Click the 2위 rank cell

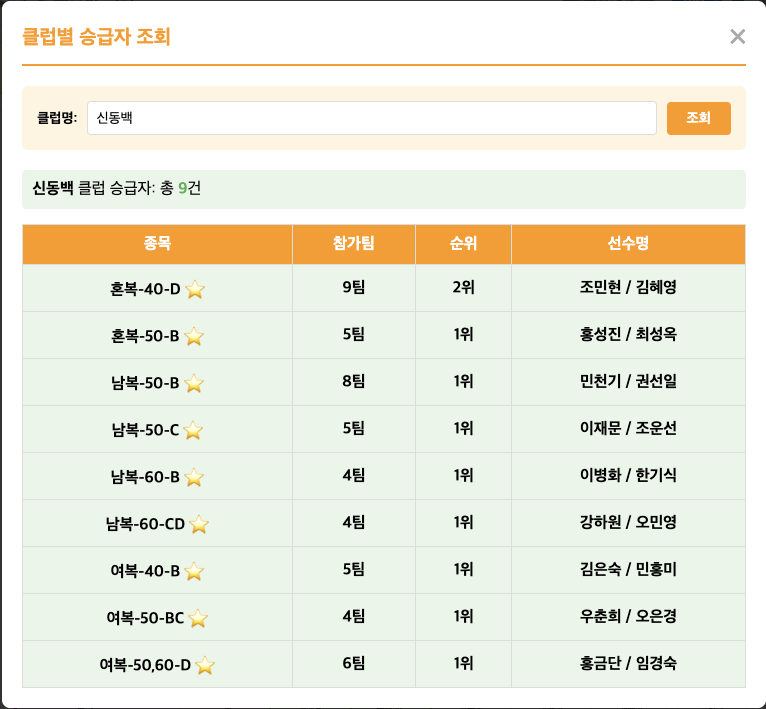463,288
